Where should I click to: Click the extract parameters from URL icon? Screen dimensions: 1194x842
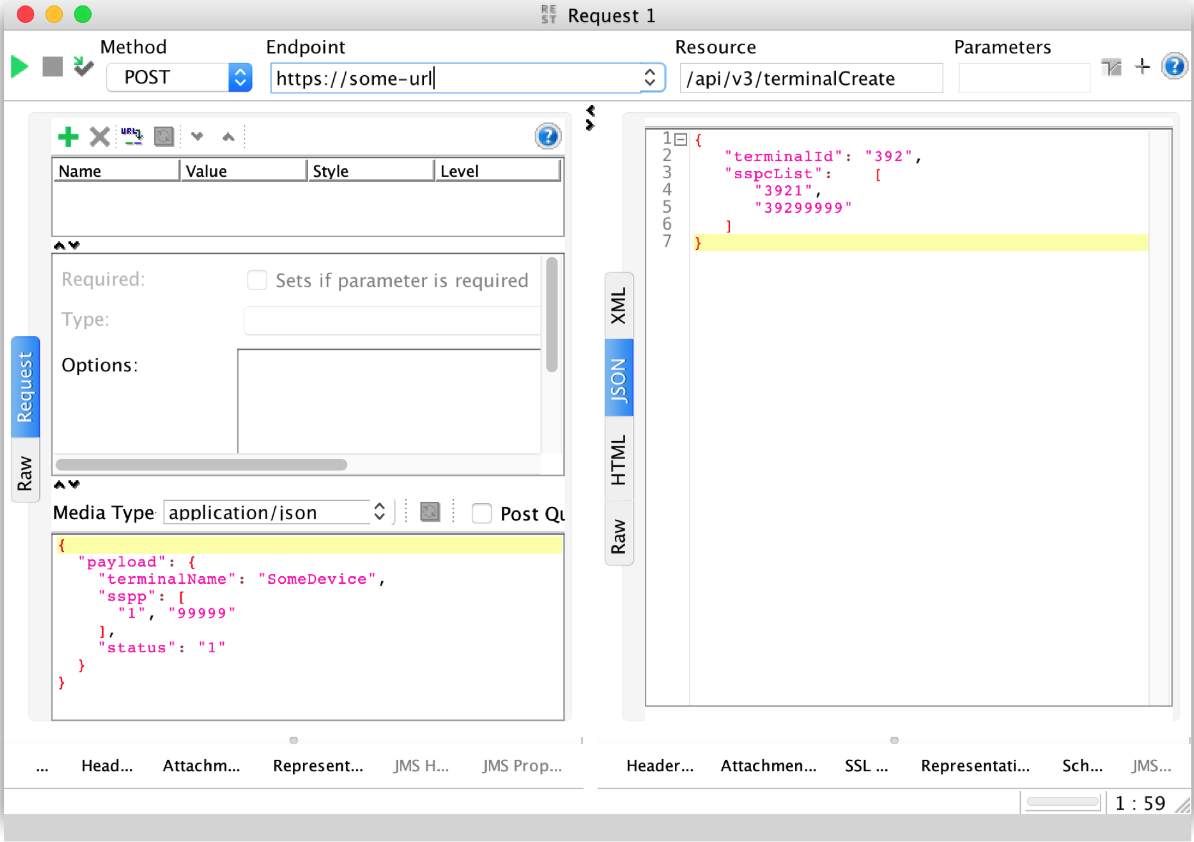click(131, 137)
